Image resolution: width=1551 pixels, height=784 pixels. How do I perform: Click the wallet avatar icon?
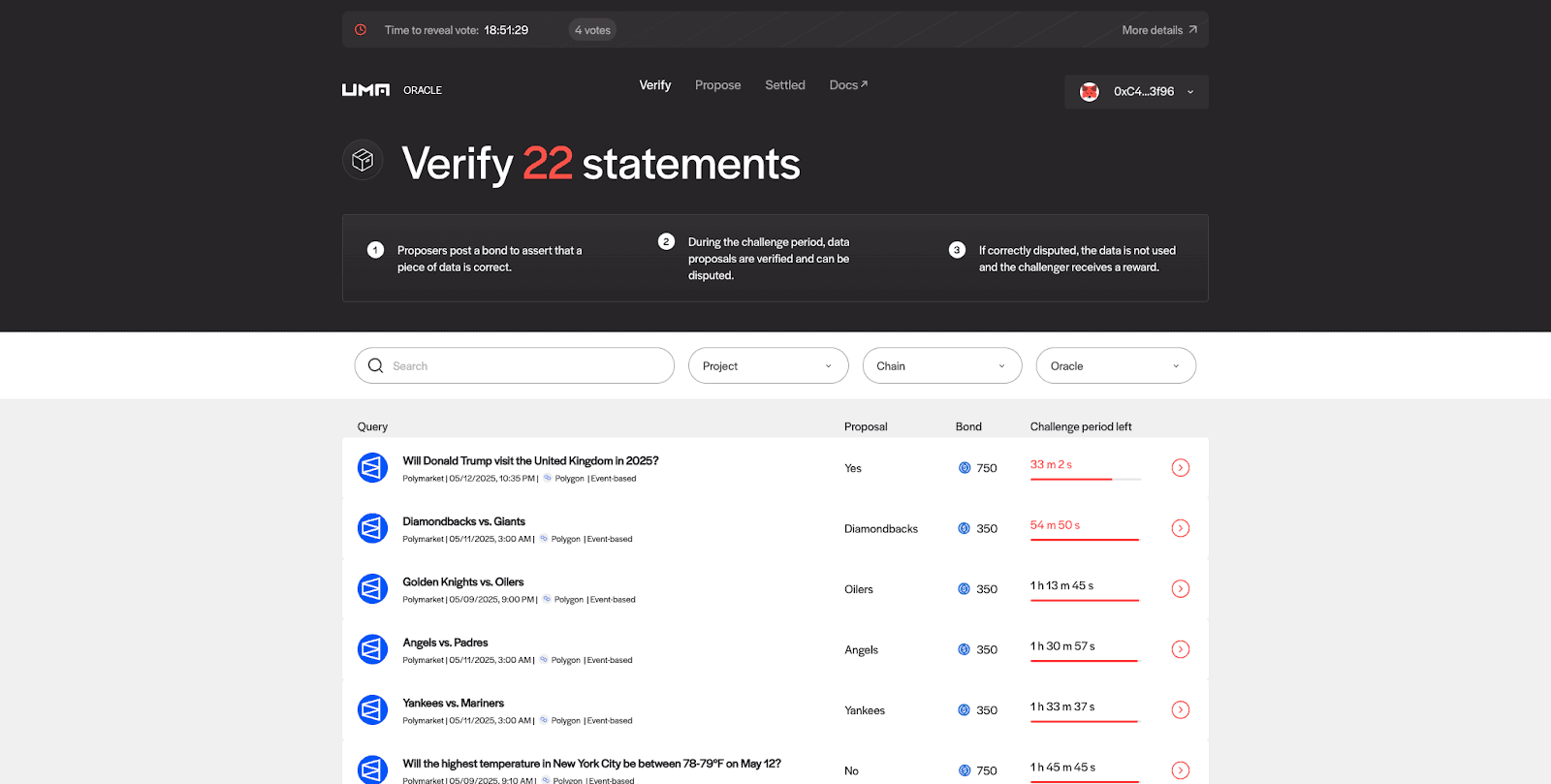tap(1090, 92)
